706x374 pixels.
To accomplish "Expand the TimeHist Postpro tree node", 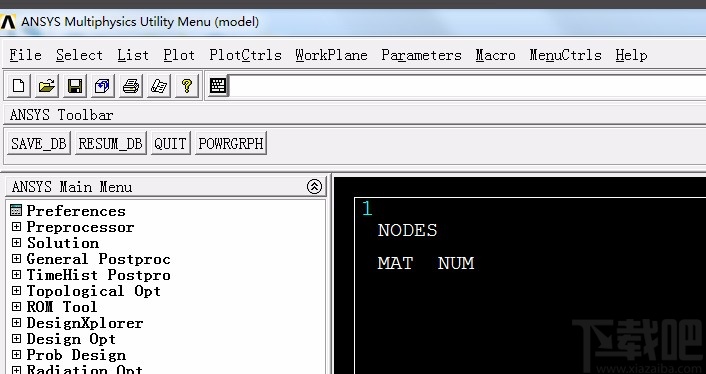I will [16, 275].
